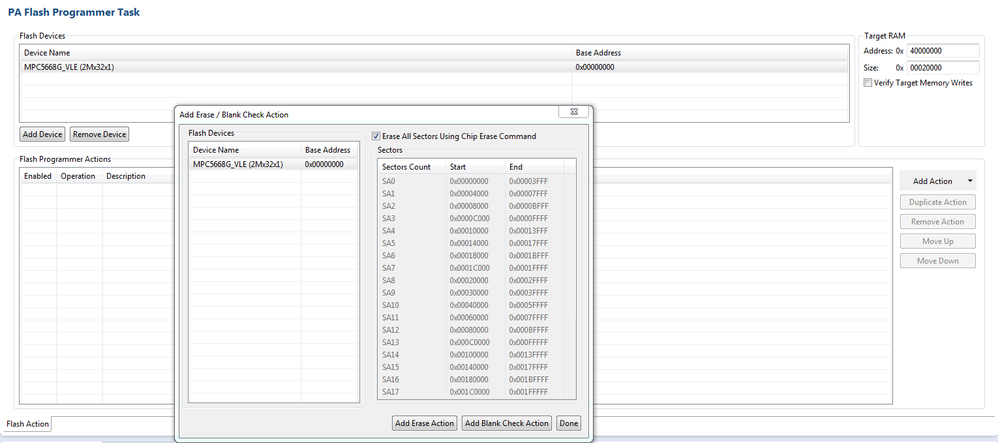Click the Remove Device button

99,134
